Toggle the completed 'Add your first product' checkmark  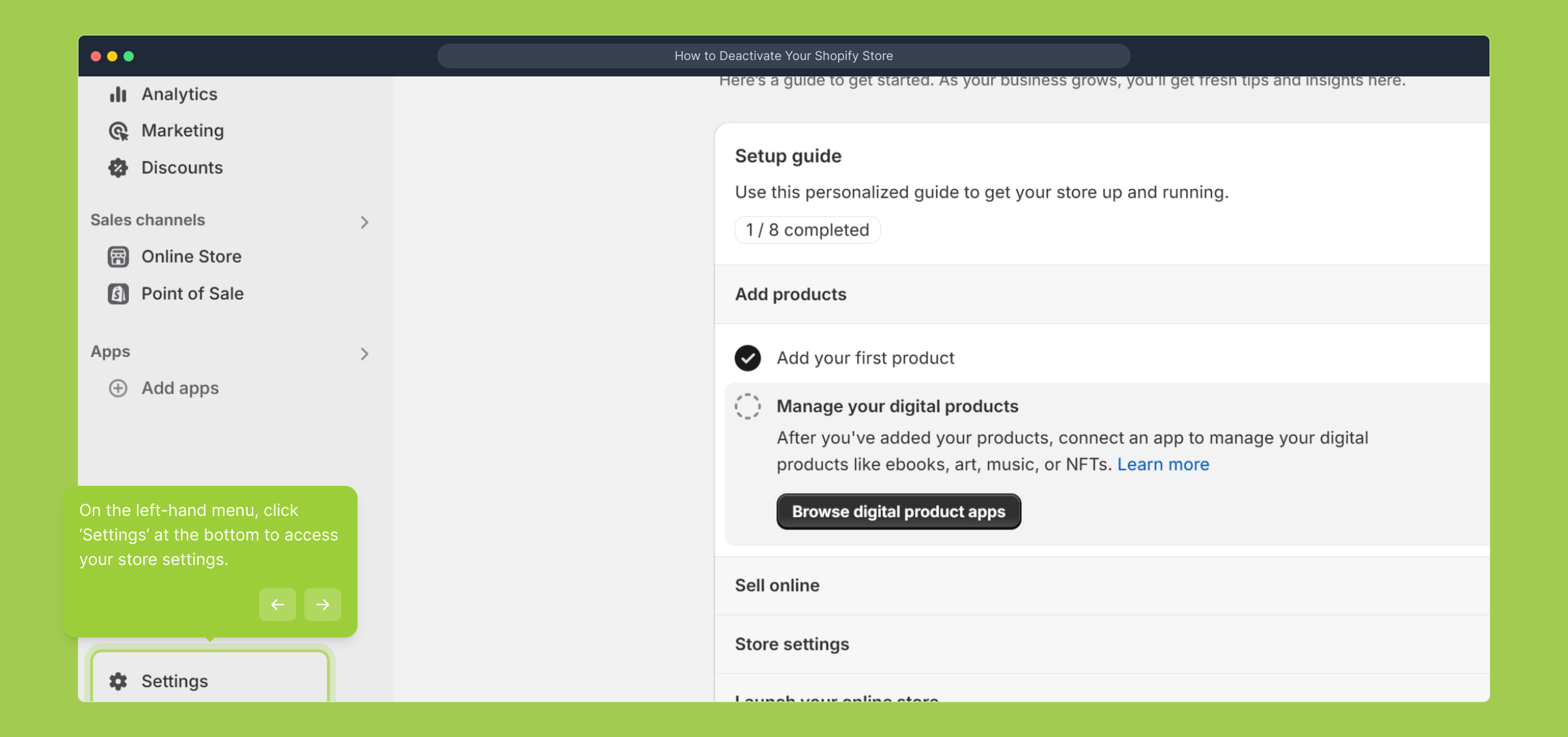pyautogui.click(x=748, y=358)
